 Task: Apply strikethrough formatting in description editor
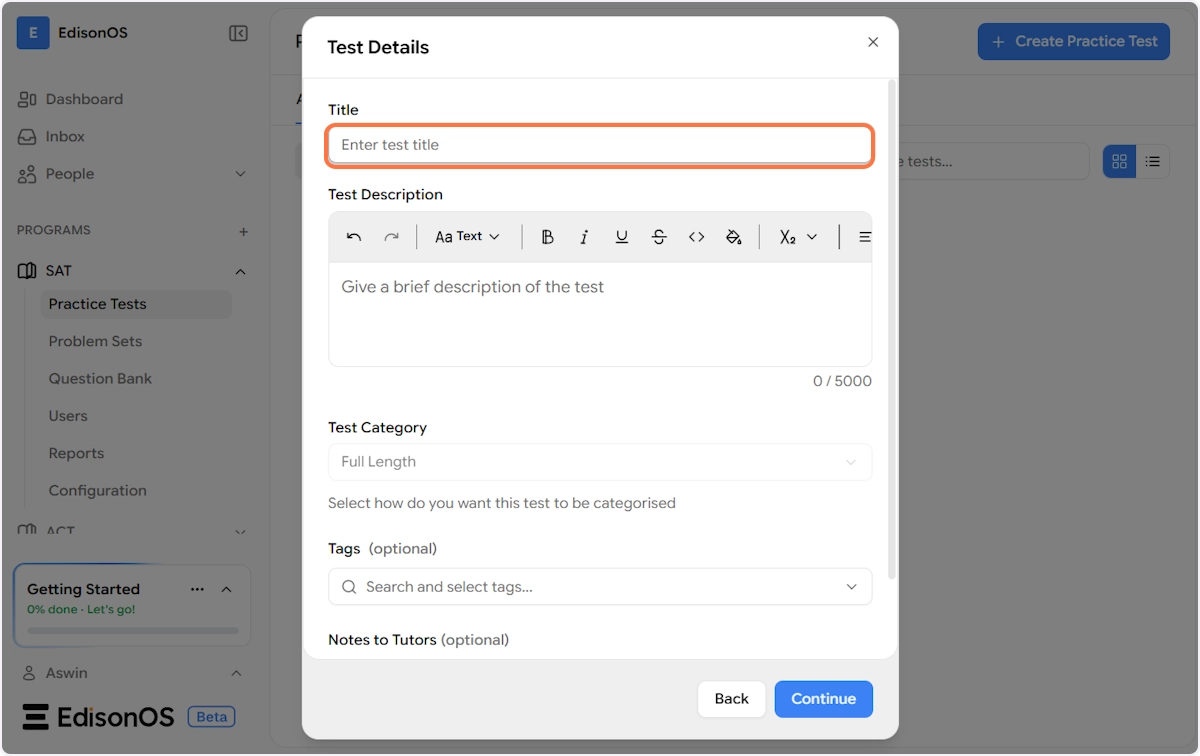(x=659, y=237)
